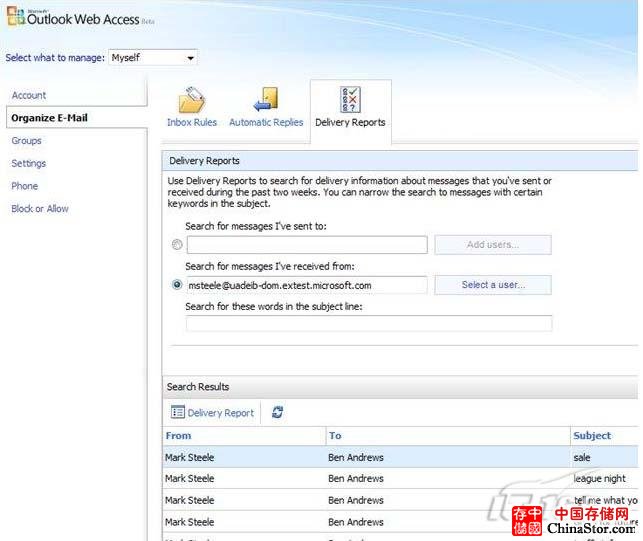The width and height of the screenshot is (643, 541).
Task: Select the row with subject 'tell me what yo'
Action: 400,500
